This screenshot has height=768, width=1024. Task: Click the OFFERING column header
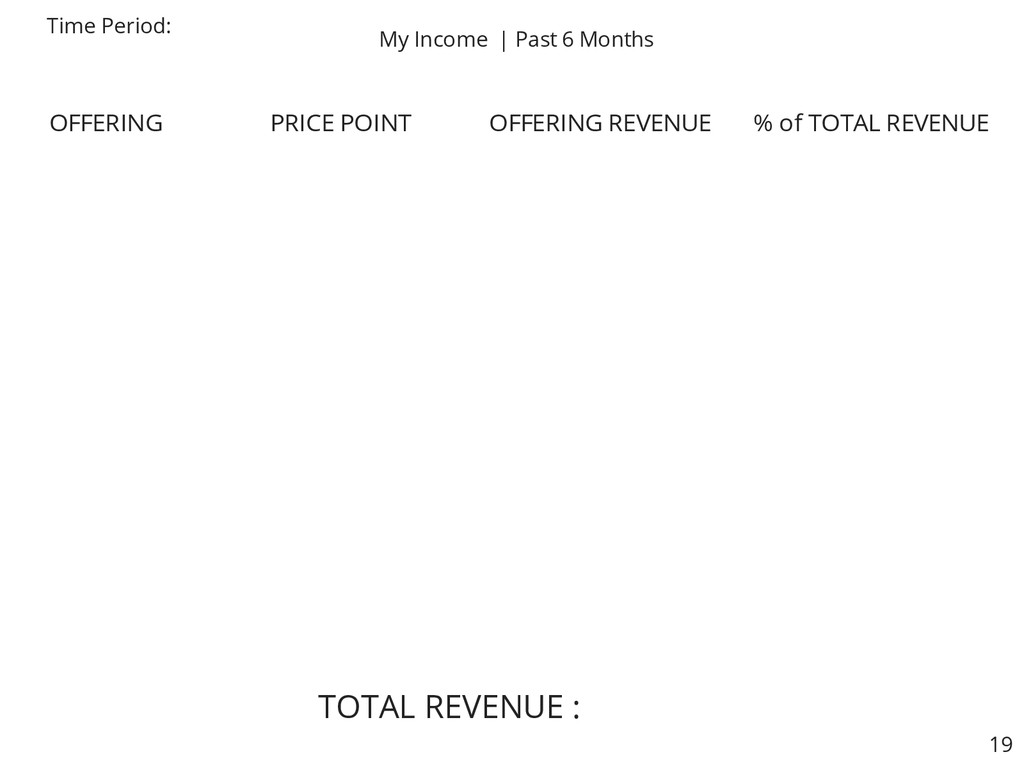[x=106, y=123]
